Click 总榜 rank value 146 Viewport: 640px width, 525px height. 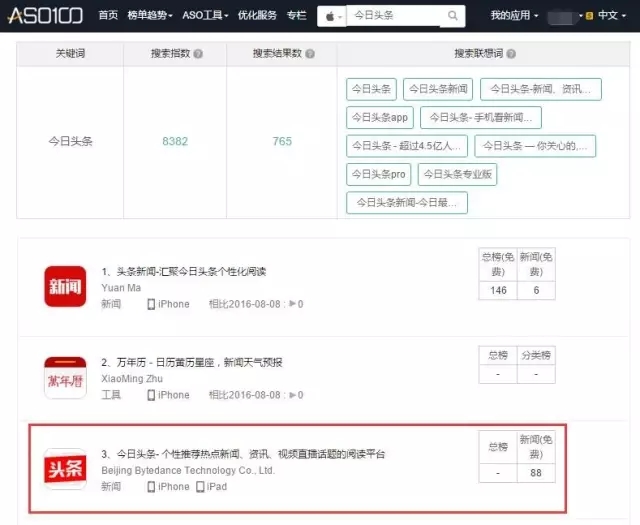pos(498,290)
